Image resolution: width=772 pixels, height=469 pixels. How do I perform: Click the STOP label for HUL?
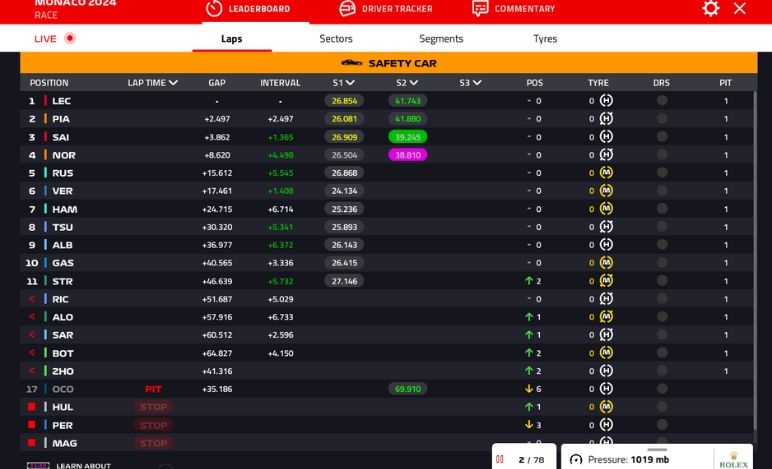153,407
